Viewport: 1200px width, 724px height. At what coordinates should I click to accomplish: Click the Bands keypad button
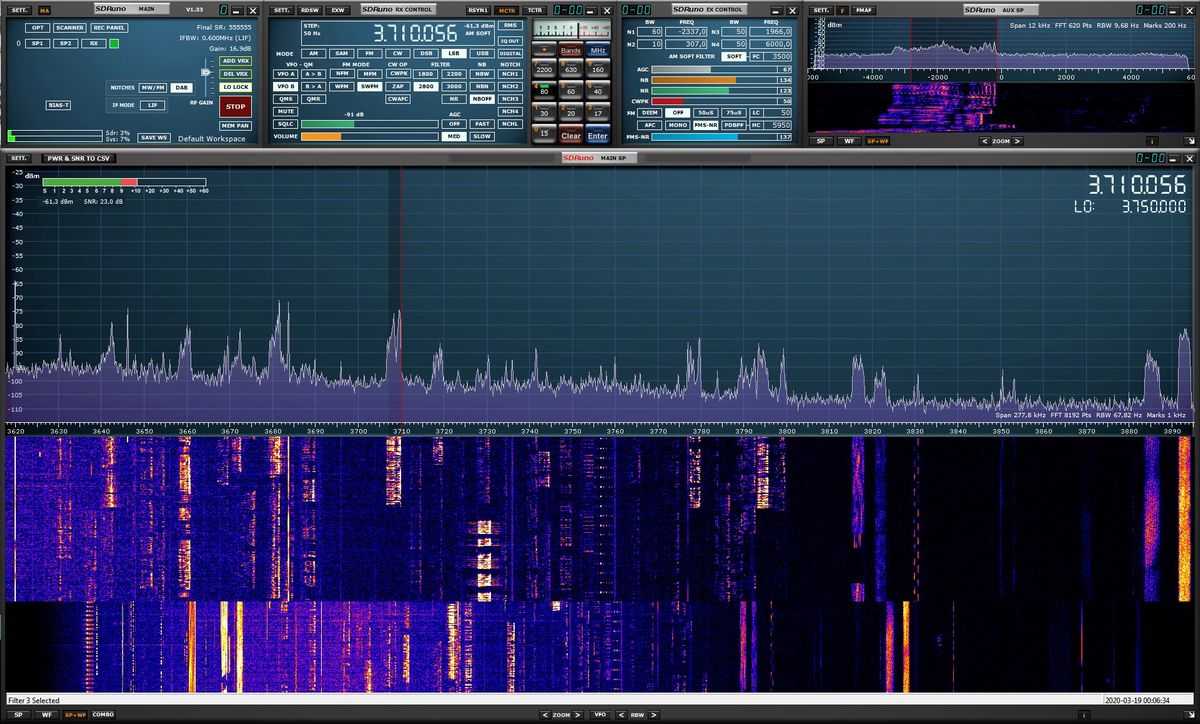coord(571,50)
